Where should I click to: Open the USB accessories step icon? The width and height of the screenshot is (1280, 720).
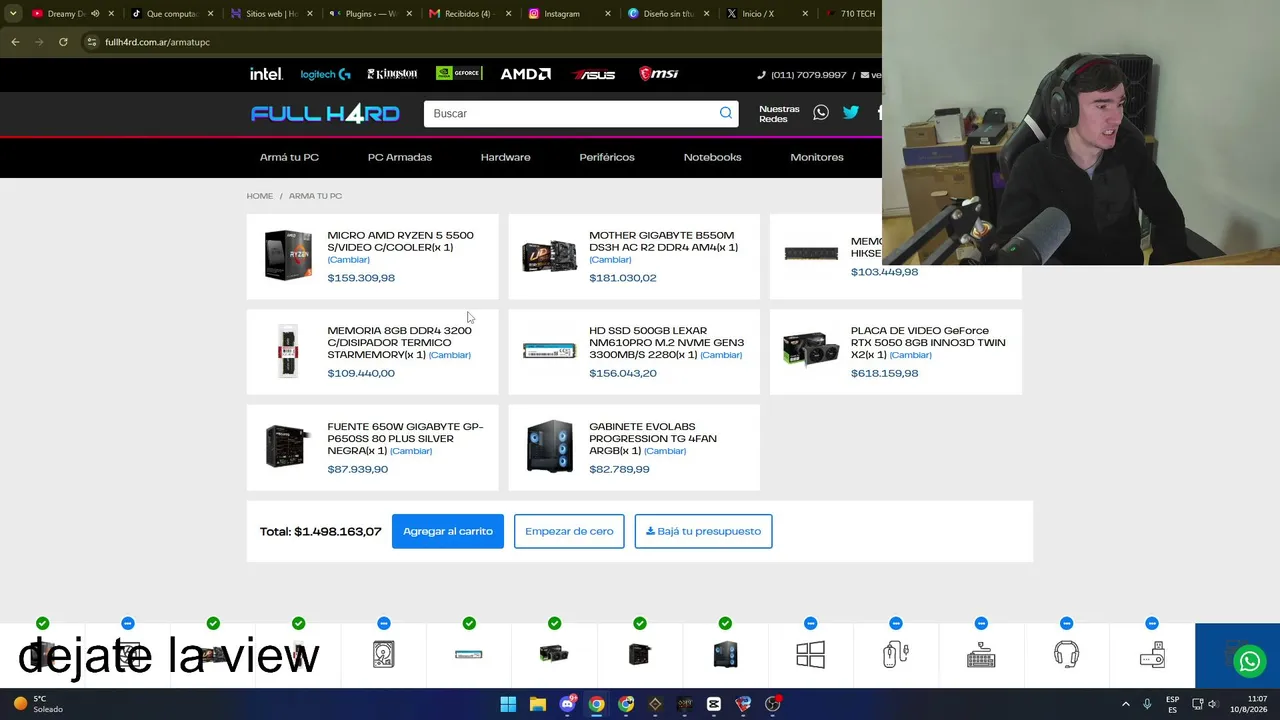pos(1152,655)
